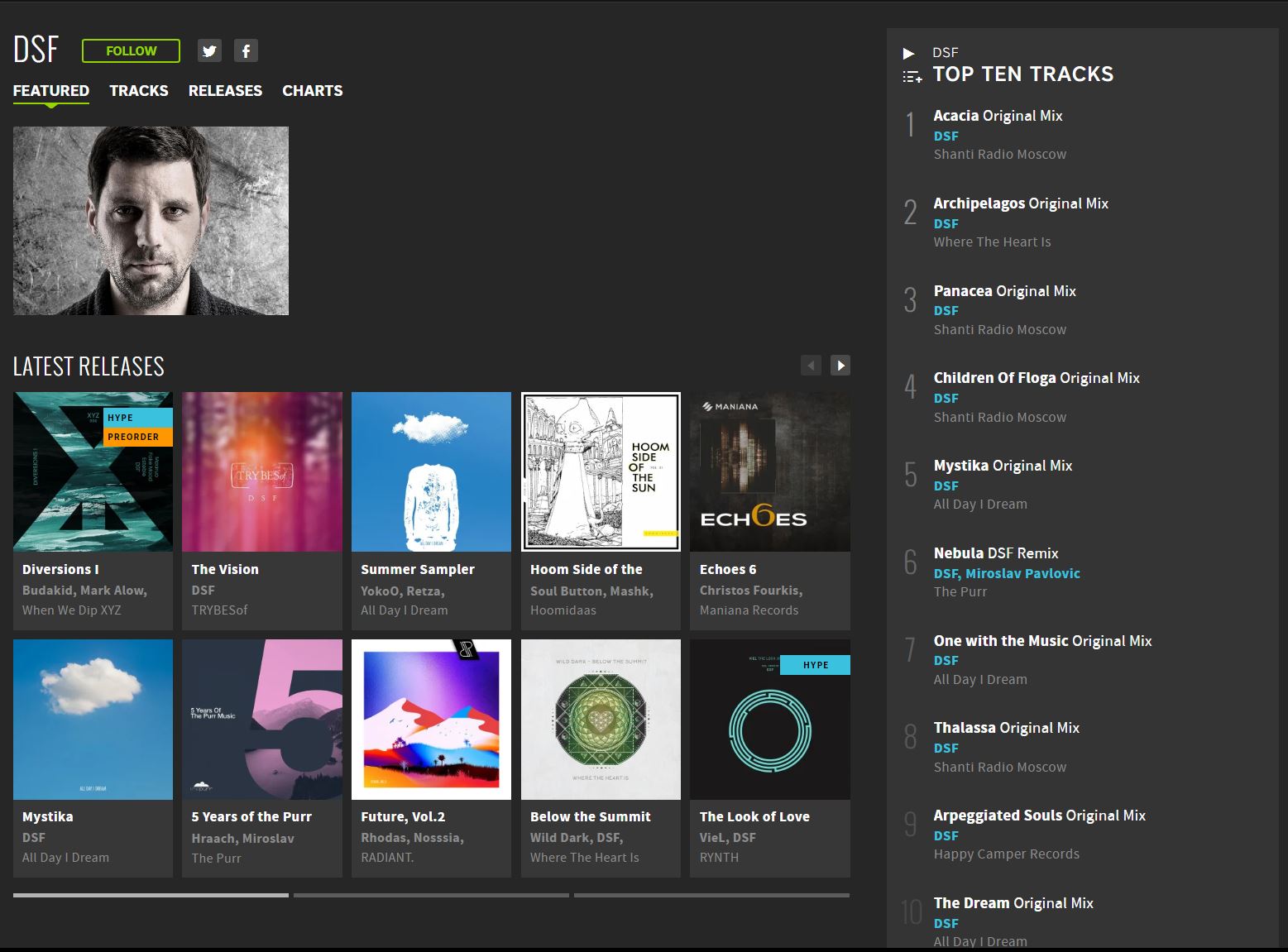The image size is (1288, 952).
Task: Open Summer Sampler cover art
Action: [431, 471]
